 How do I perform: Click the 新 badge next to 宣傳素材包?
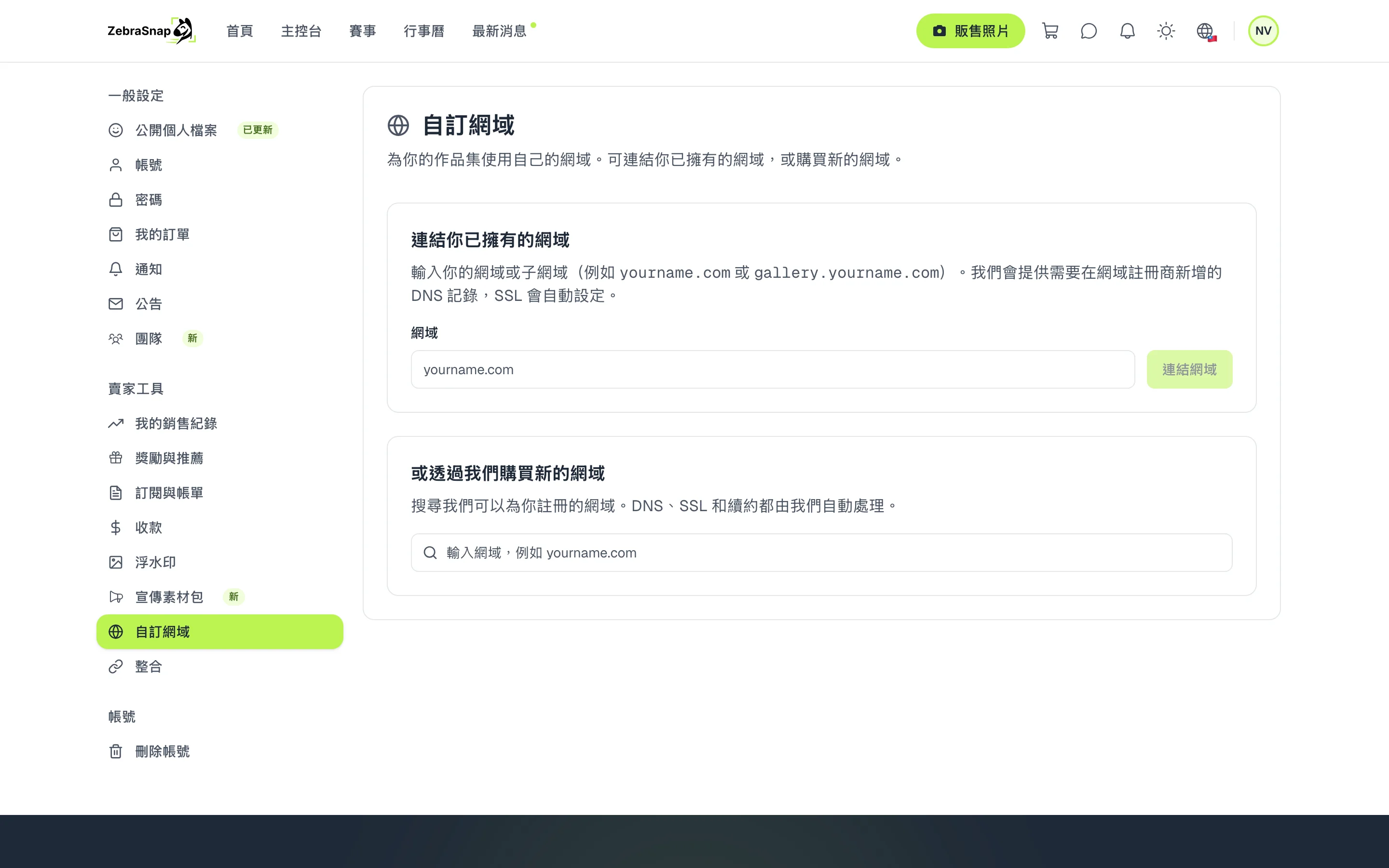(x=233, y=597)
